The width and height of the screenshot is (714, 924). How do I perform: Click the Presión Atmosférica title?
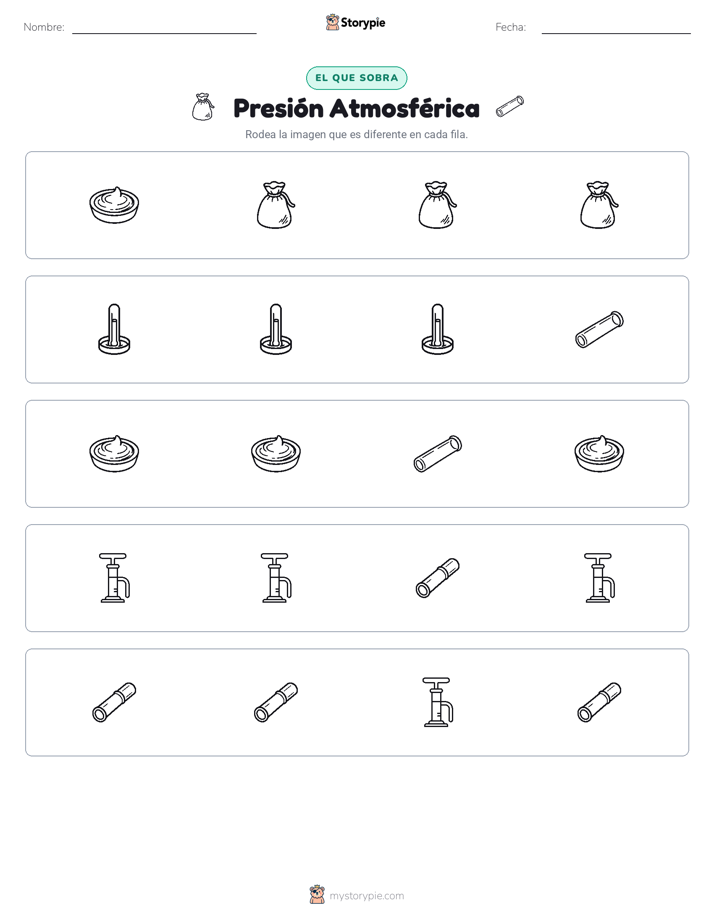coord(356,108)
